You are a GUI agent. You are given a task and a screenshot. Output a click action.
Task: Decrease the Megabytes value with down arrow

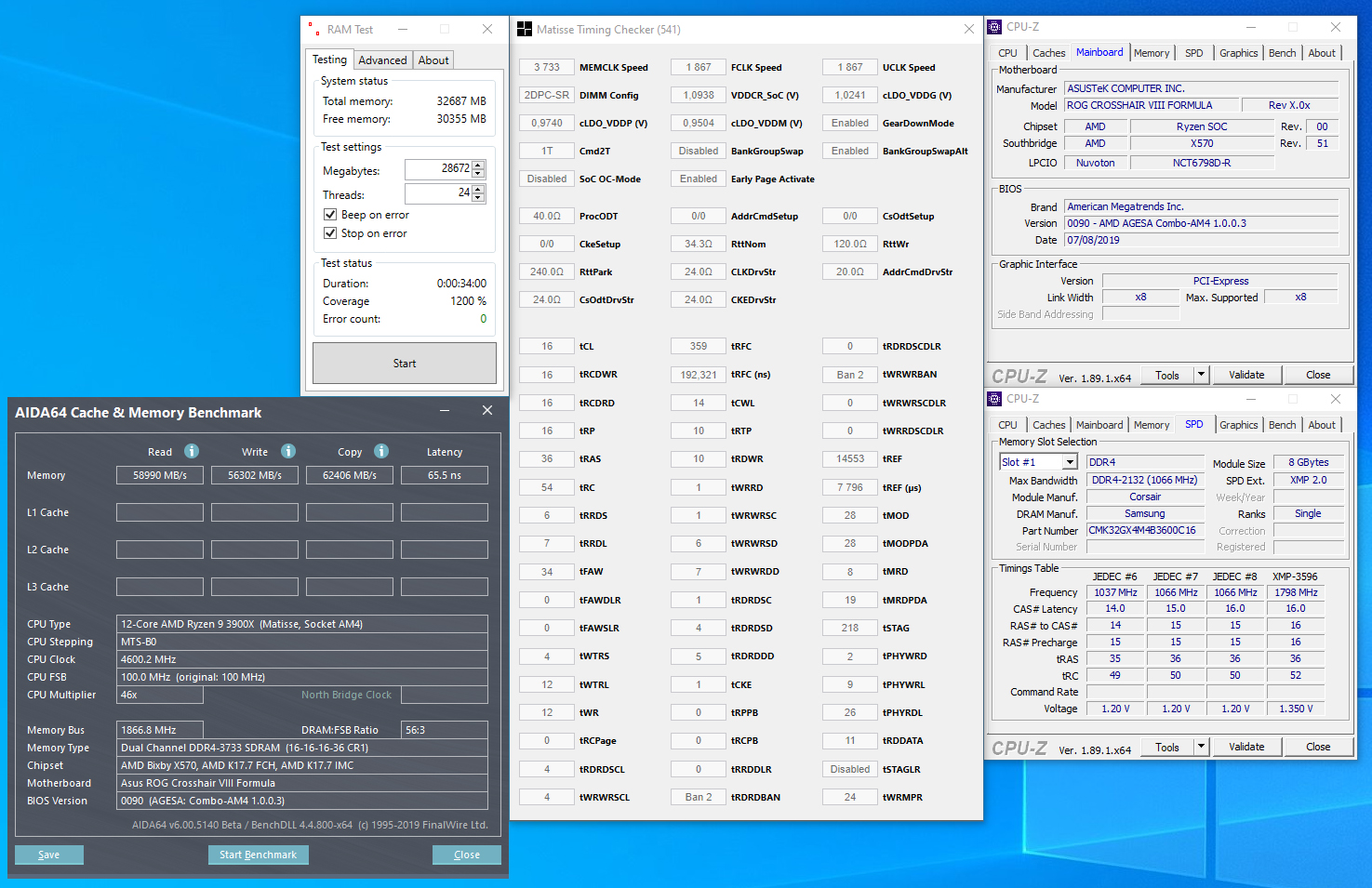[479, 173]
